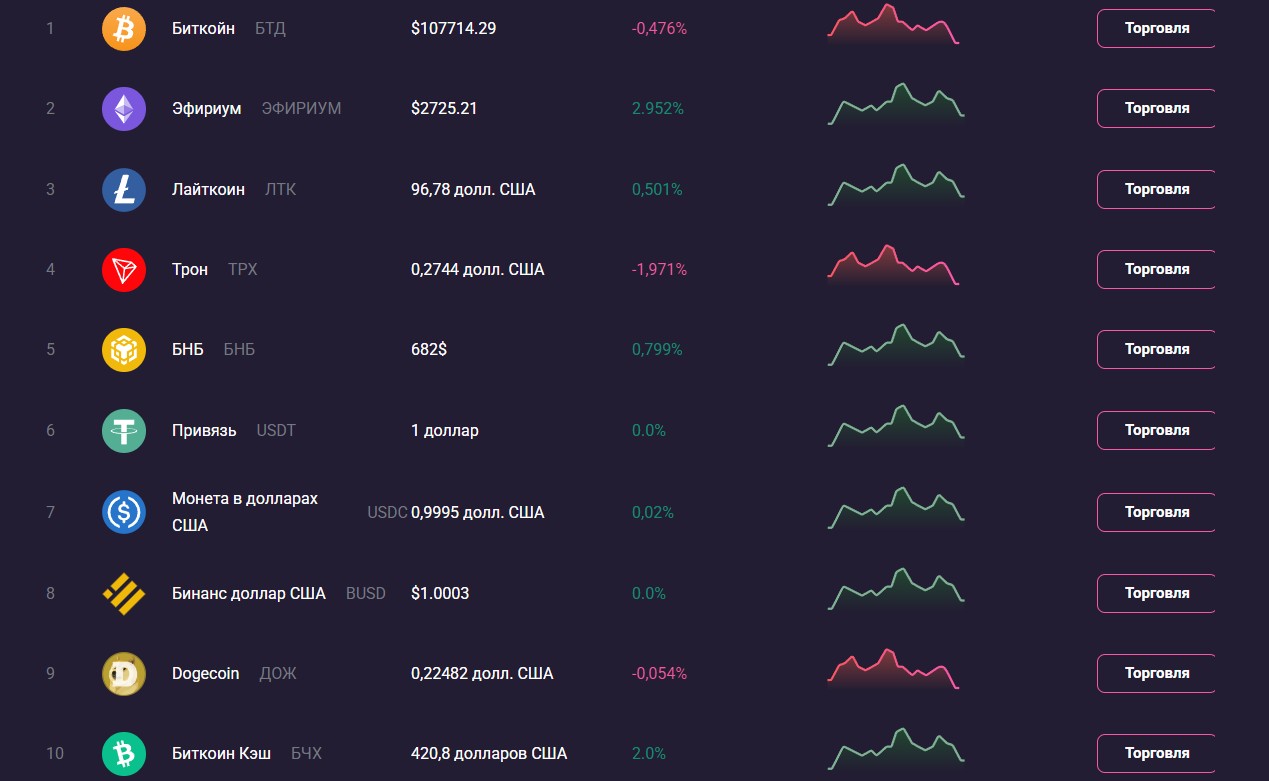Click the БНБ coin name
The height and width of the screenshot is (781, 1269).
click(x=188, y=349)
